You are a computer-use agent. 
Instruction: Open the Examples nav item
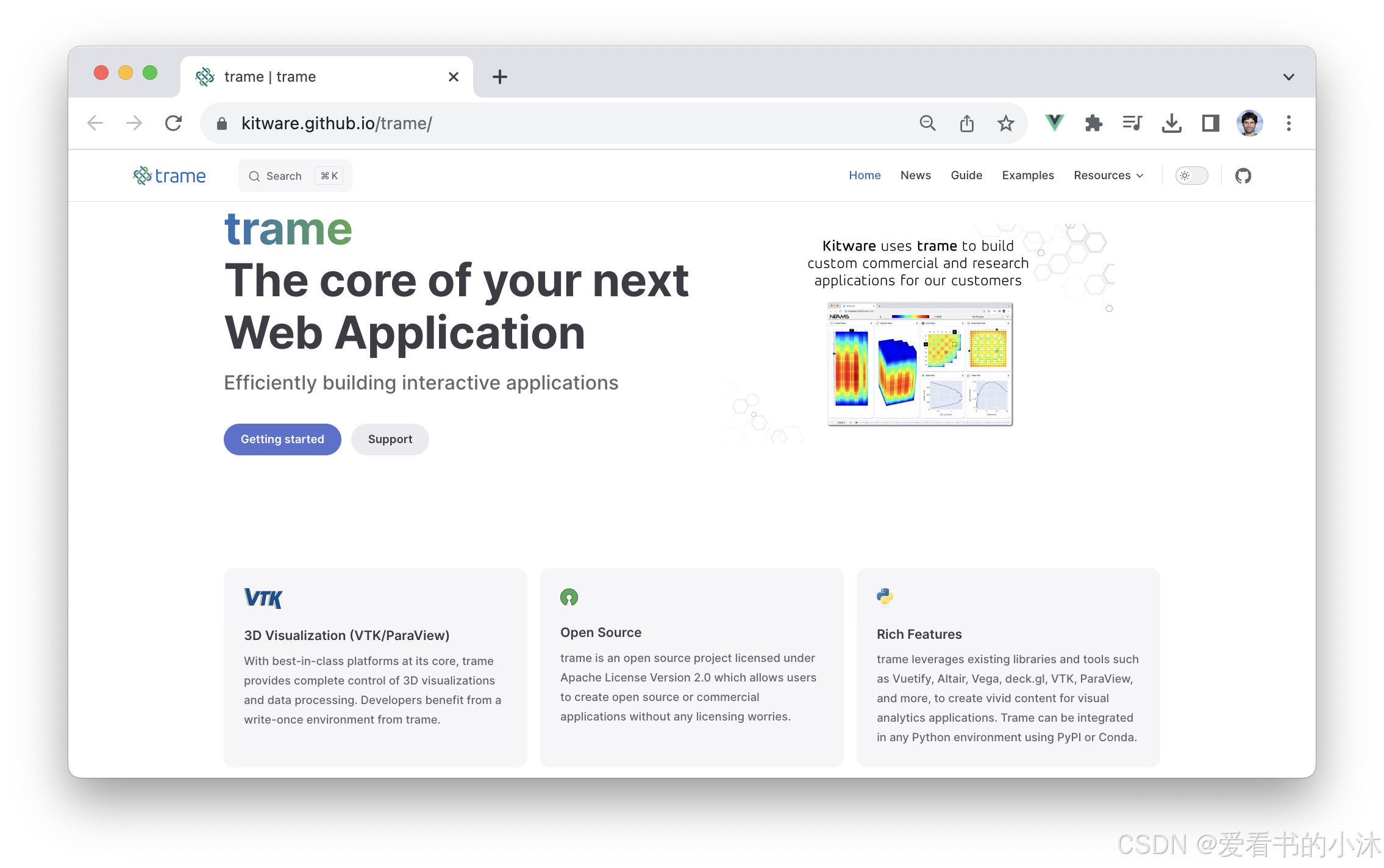coord(1028,176)
